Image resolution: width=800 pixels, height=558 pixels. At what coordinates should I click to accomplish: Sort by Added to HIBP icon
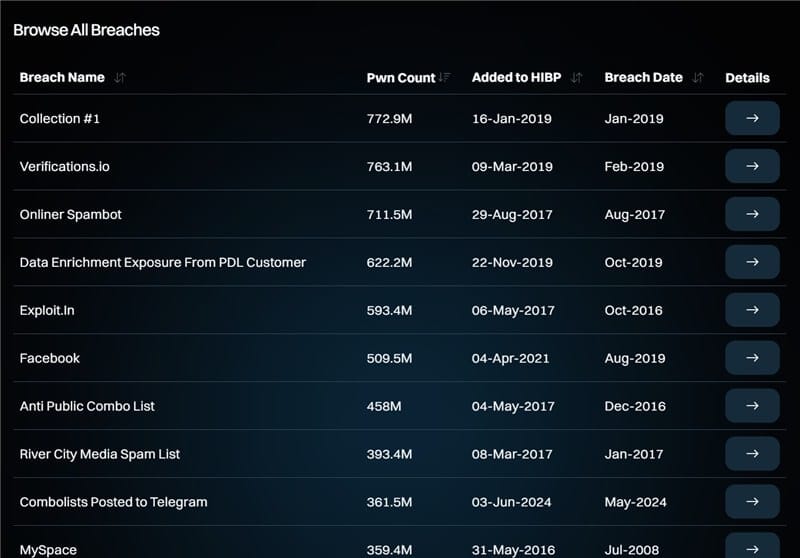pyautogui.click(x=577, y=78)
